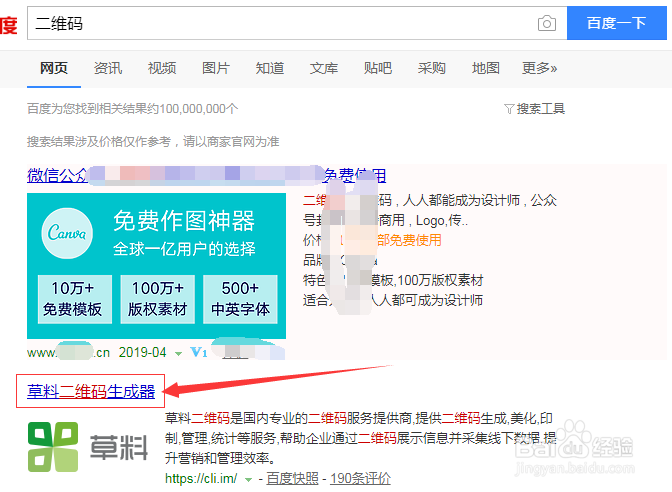672x492 pixels.
Task: Click the 特色 line mentioning 100万版权素材
Action: [x=393, y=280]
